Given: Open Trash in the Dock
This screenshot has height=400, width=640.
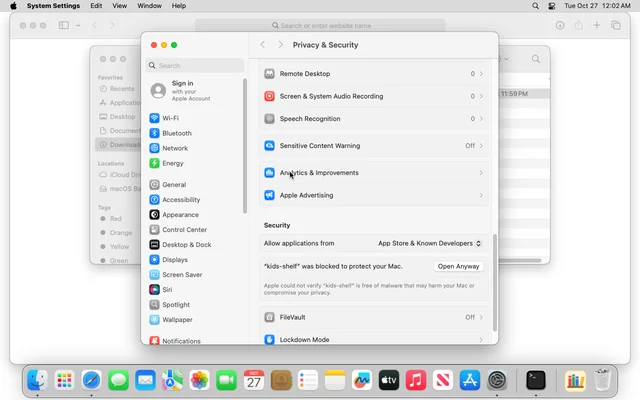Looking at the screenshot, I should pyautogui.click(x=602, y=380).
